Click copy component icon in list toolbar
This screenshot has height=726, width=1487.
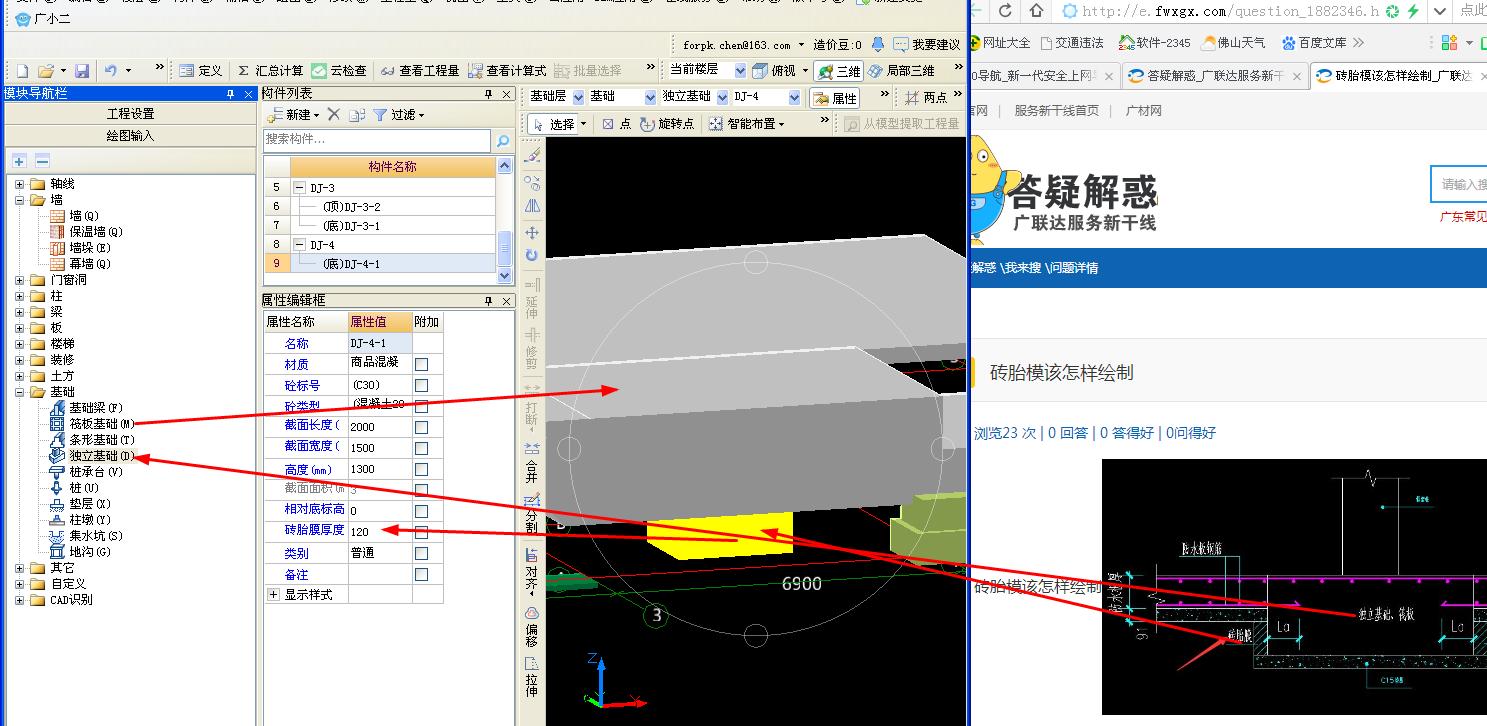point(357,115)
